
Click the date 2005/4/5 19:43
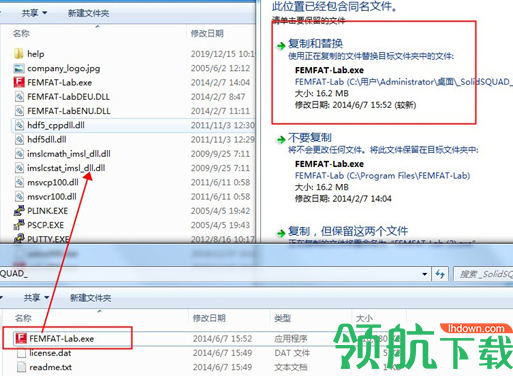pos(220,225)
